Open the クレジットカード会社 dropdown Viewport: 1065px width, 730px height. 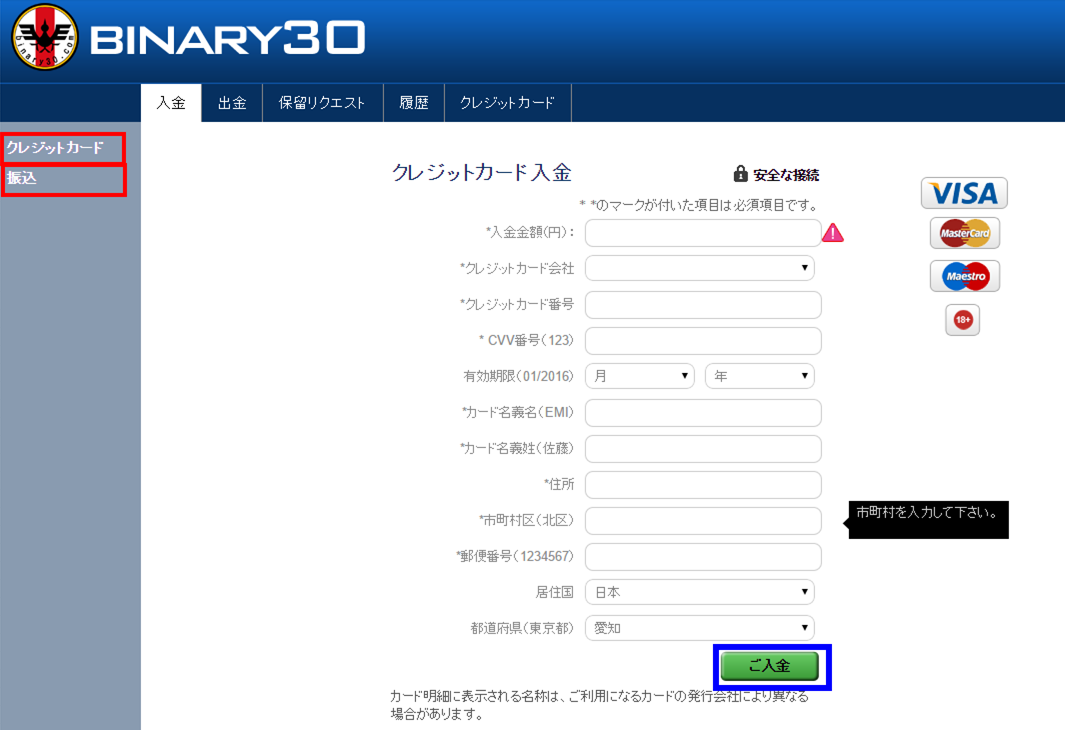700,268
